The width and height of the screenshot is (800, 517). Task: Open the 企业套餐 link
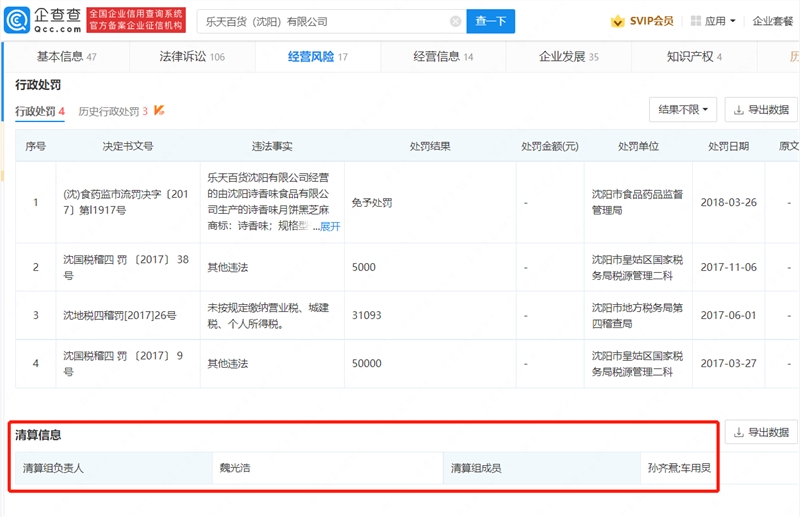(772, 21)
